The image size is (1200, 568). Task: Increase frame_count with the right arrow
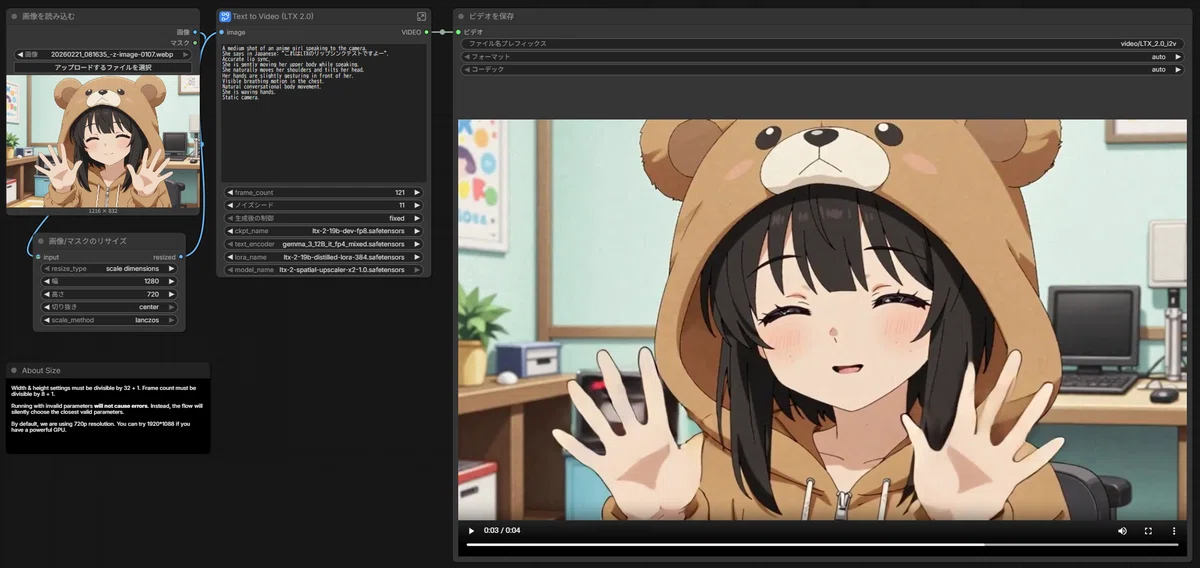[417, 192]
